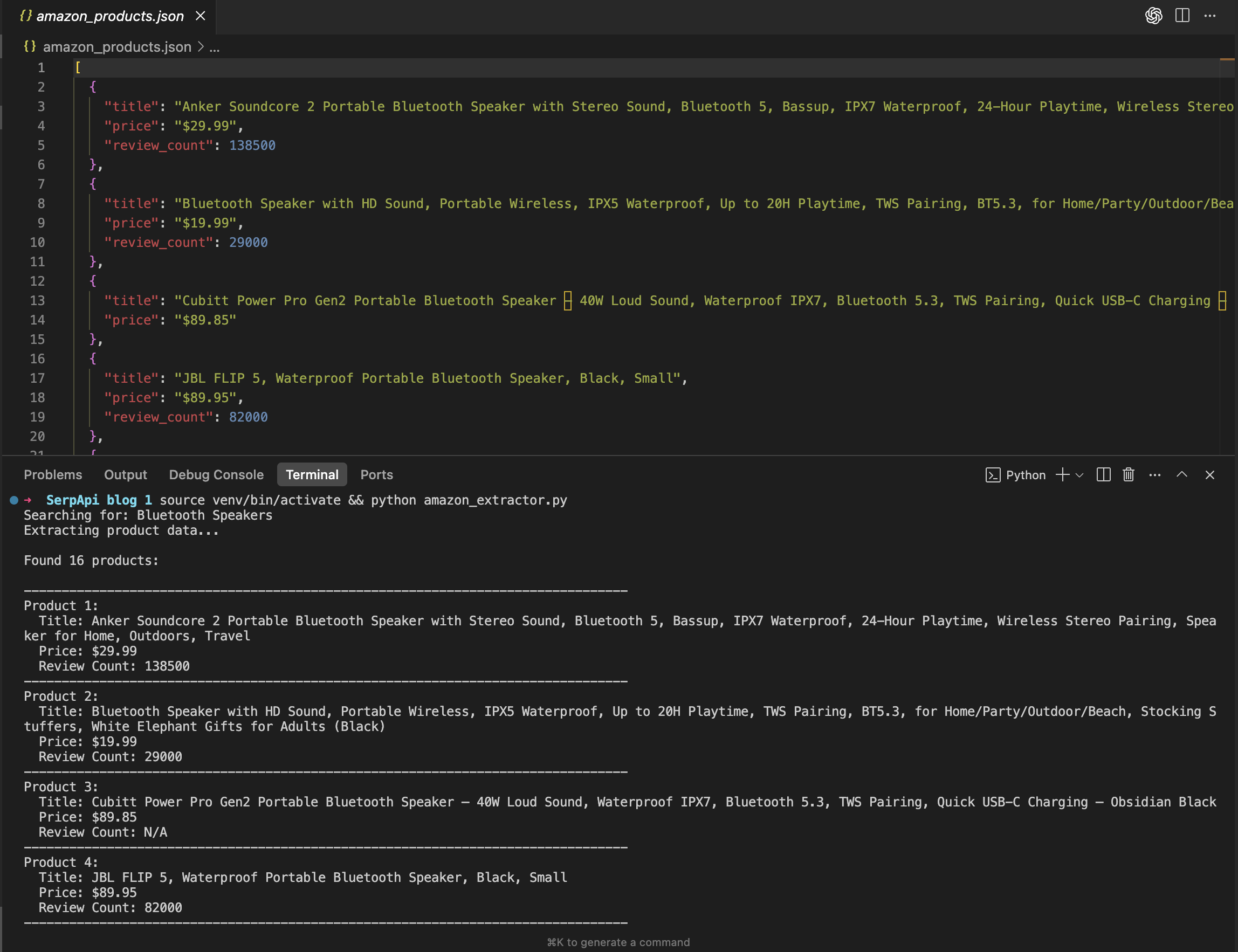The width and height of the screenshot is (1238, 952).
Task: Click the line 13 gutter number
Action: point(37,301)
